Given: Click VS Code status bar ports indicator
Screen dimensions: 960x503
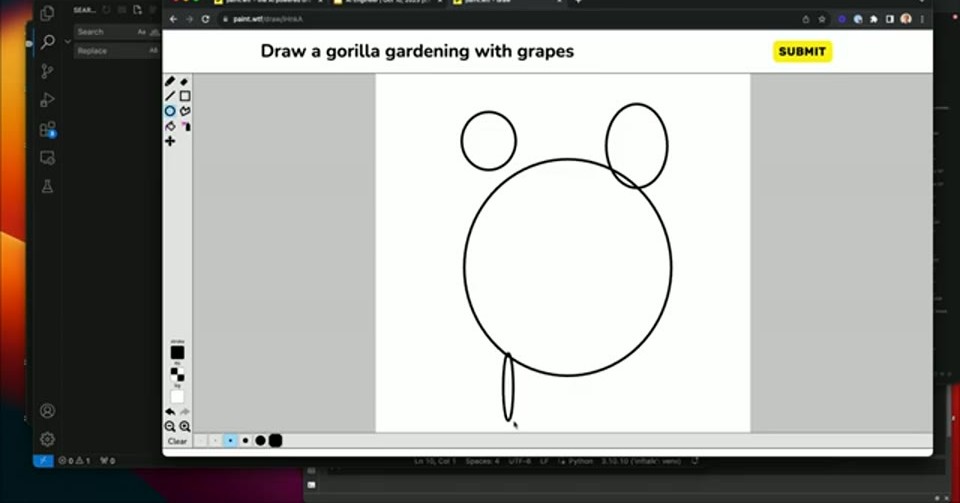Looking at the screenshot, I should 107,461.
